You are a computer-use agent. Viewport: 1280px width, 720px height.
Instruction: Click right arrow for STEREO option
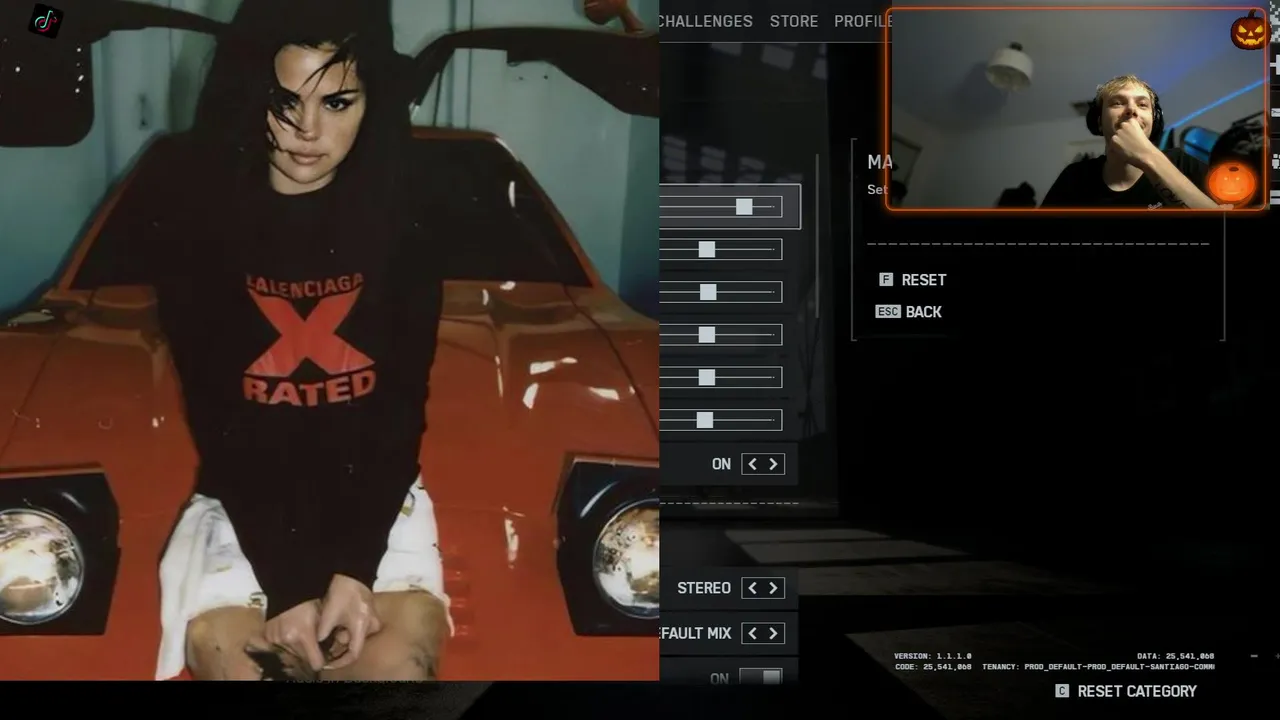[773, 588]
